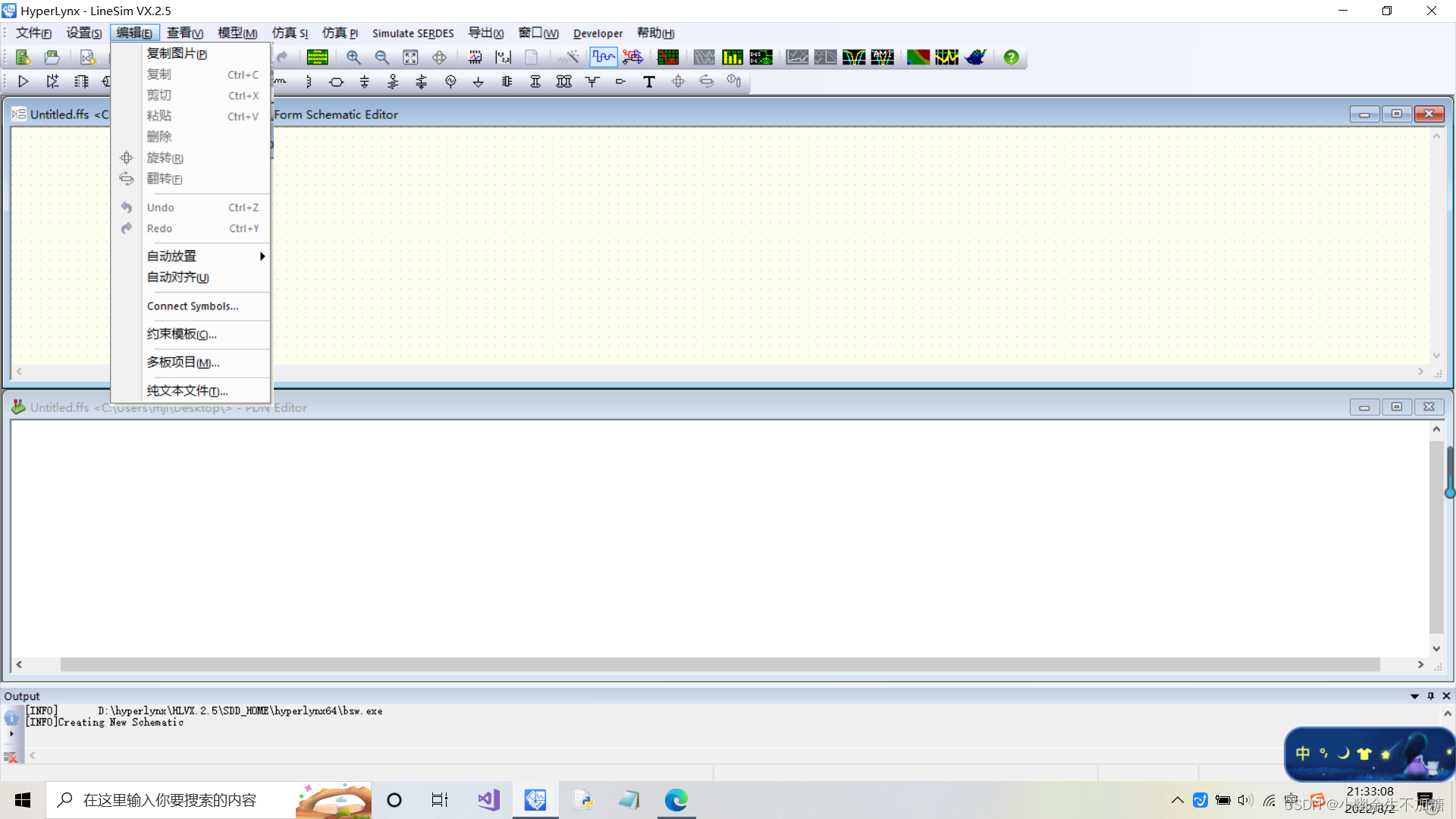1456x819 pixels.
Task: Pin the Output panel
Action: coord(1431,696)
